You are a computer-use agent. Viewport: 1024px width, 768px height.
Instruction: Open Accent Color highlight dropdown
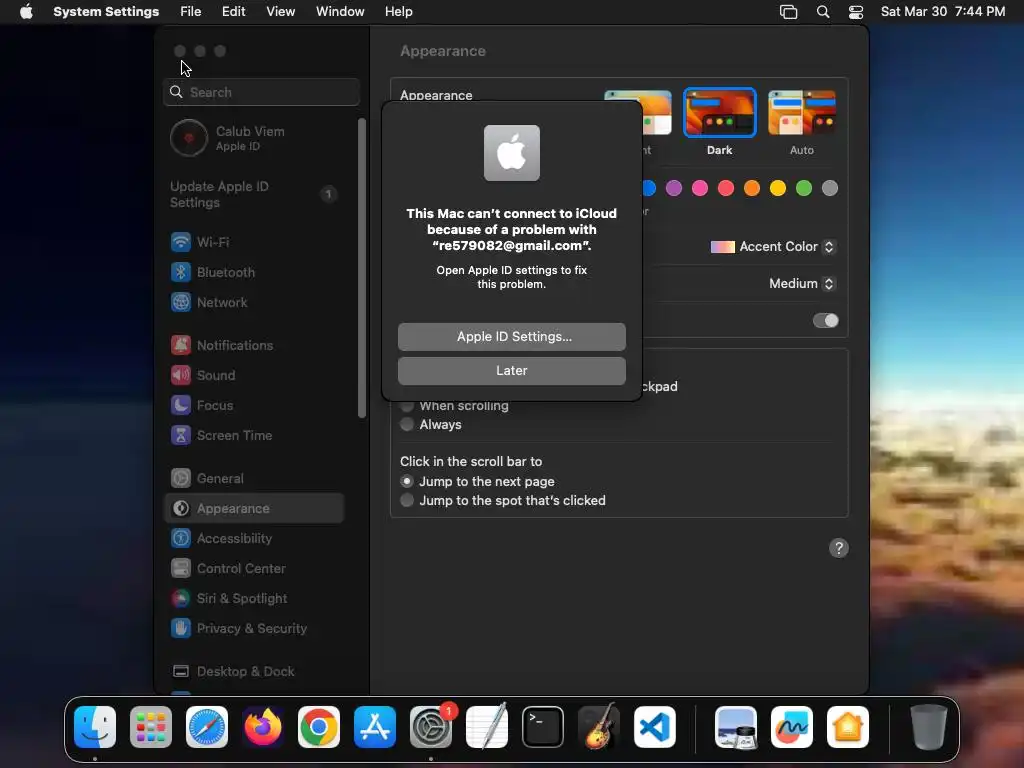773,247
